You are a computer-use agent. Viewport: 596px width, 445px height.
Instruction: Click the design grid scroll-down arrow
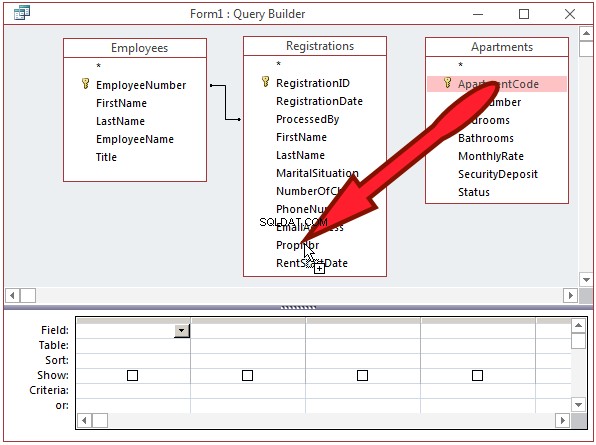578,405
